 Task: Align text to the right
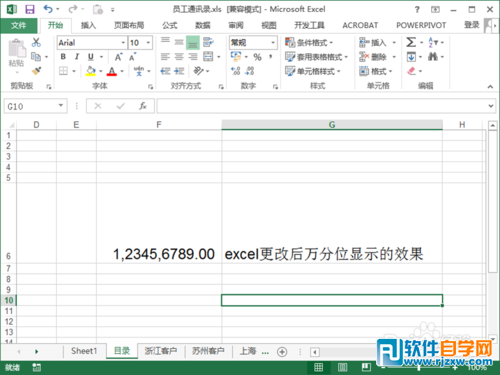click(193, 57)
